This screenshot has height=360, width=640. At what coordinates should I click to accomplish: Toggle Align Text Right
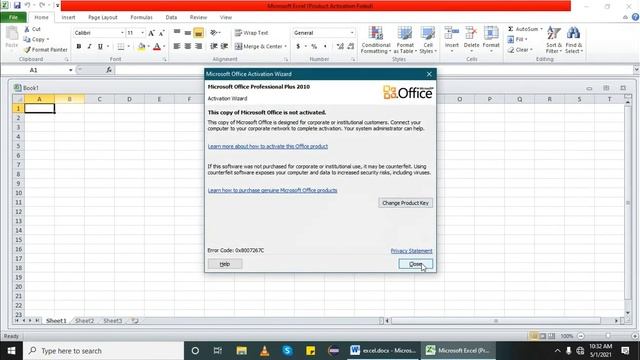click(x=198, y=46)
